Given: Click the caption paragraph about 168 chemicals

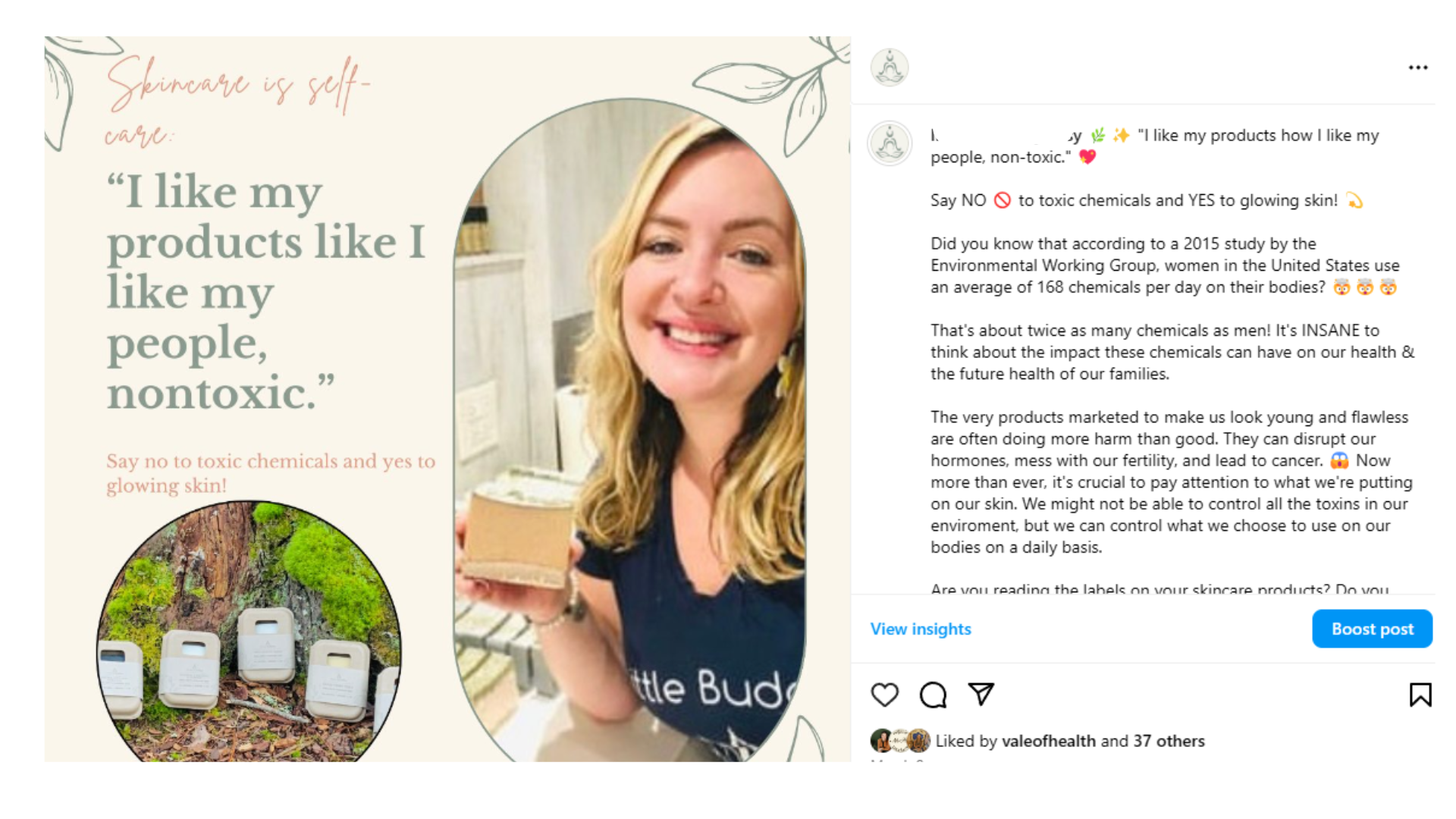Looking at the screenshot, I should pyautogui.click(x=1165, y=265).
